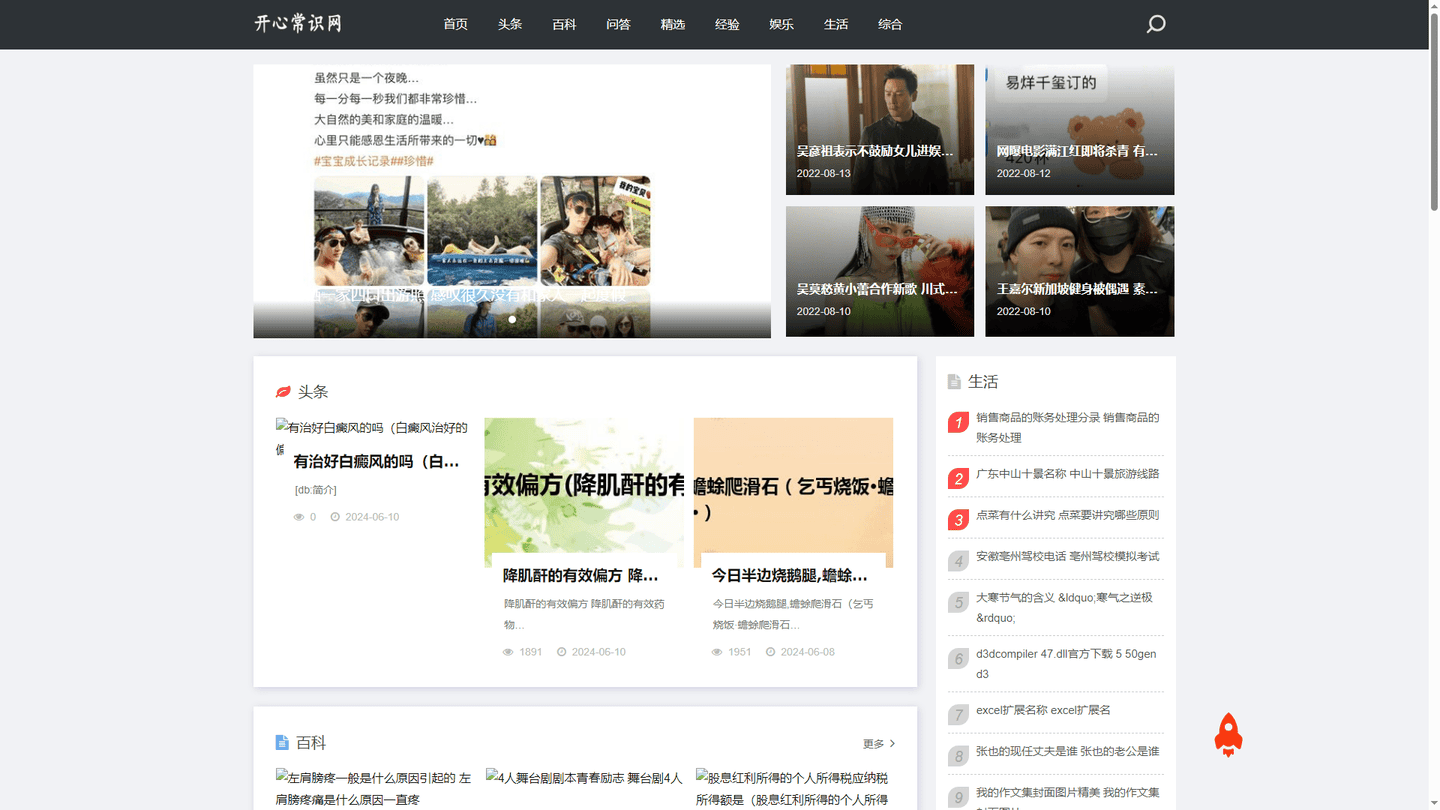Click rank badge number 7 in 生活 list

click(958, 714)
